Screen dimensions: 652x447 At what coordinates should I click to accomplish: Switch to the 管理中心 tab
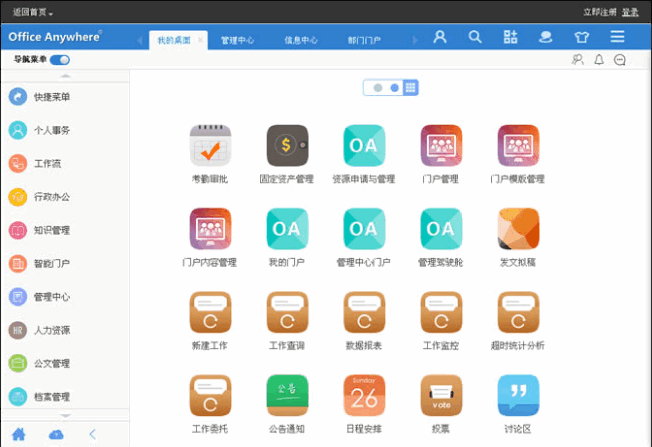(x=237, y=40)
